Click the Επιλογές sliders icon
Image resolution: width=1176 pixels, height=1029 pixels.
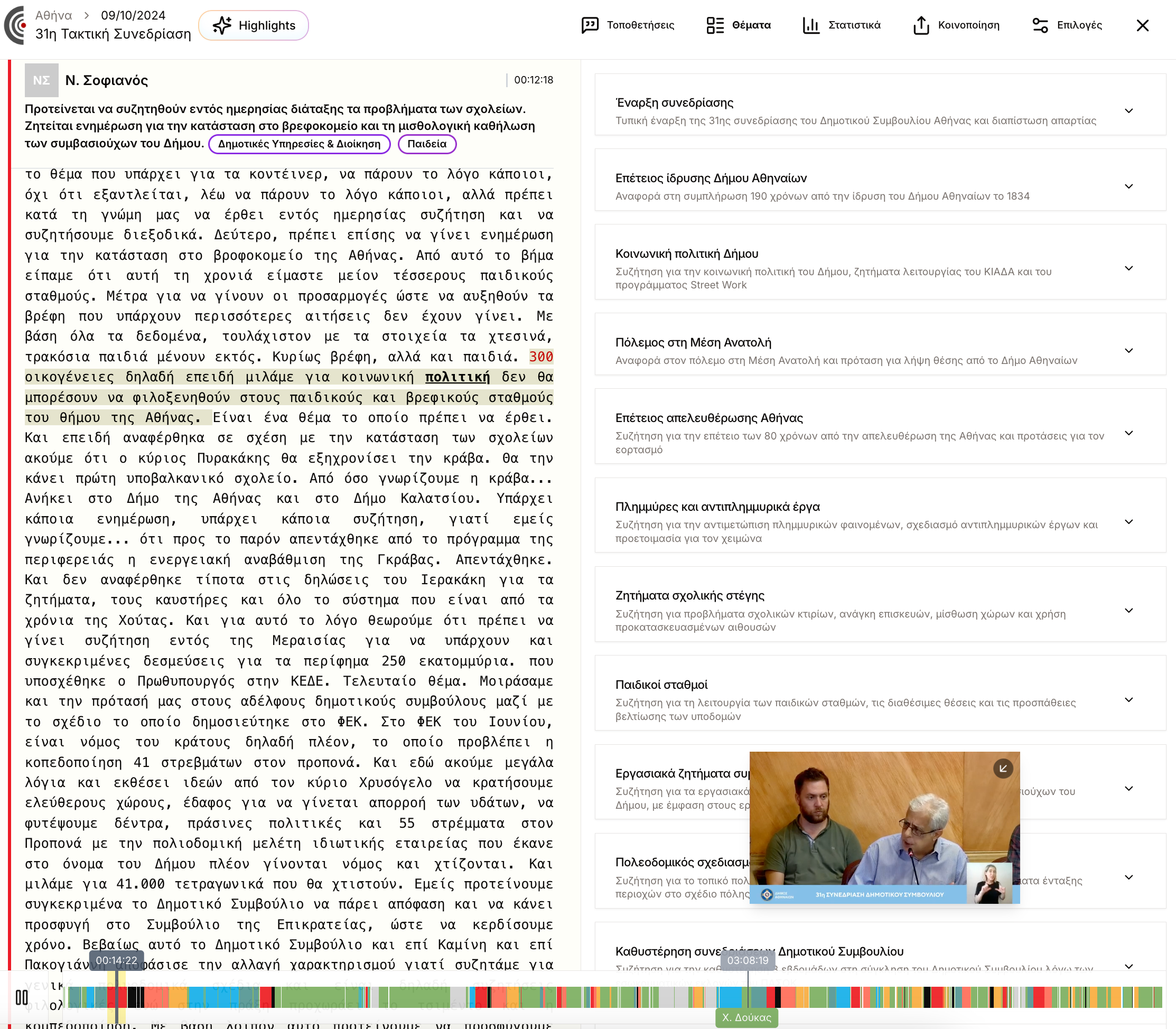click(x=1040, y=25)
